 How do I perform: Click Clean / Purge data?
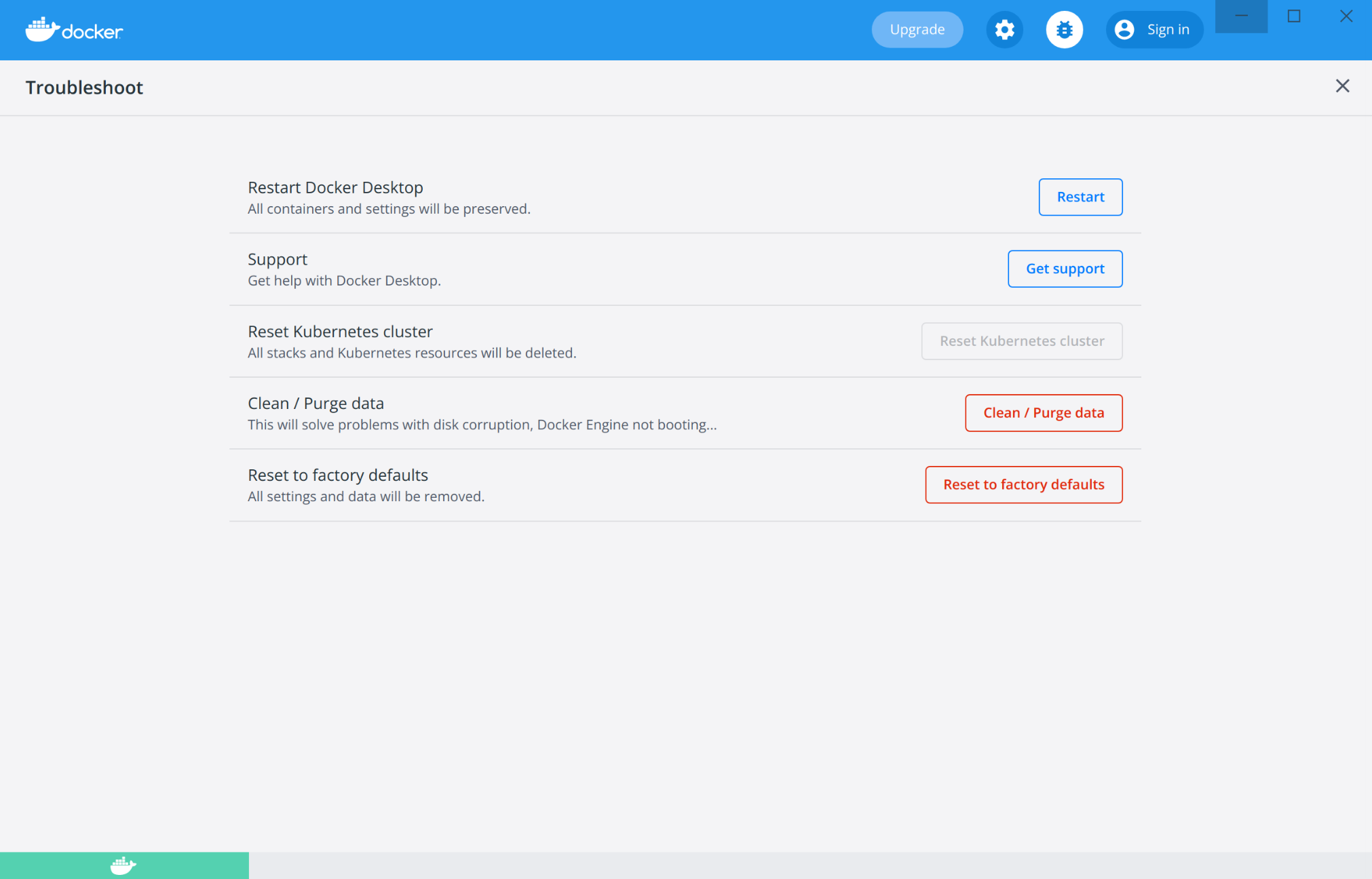tap(1044, 412)
